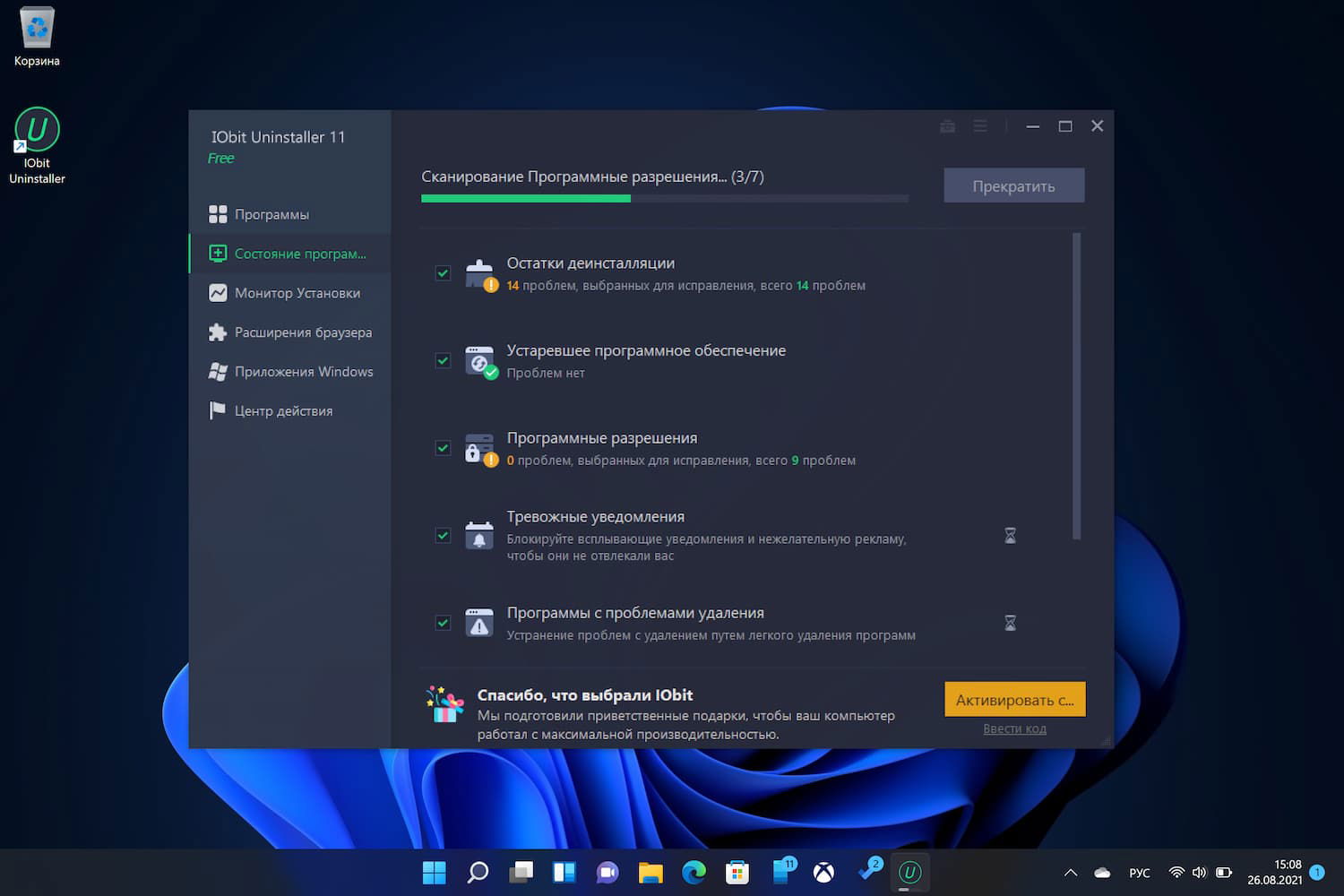
Task: Click the Остатки деинсталляции category icon
Action: 480,274
